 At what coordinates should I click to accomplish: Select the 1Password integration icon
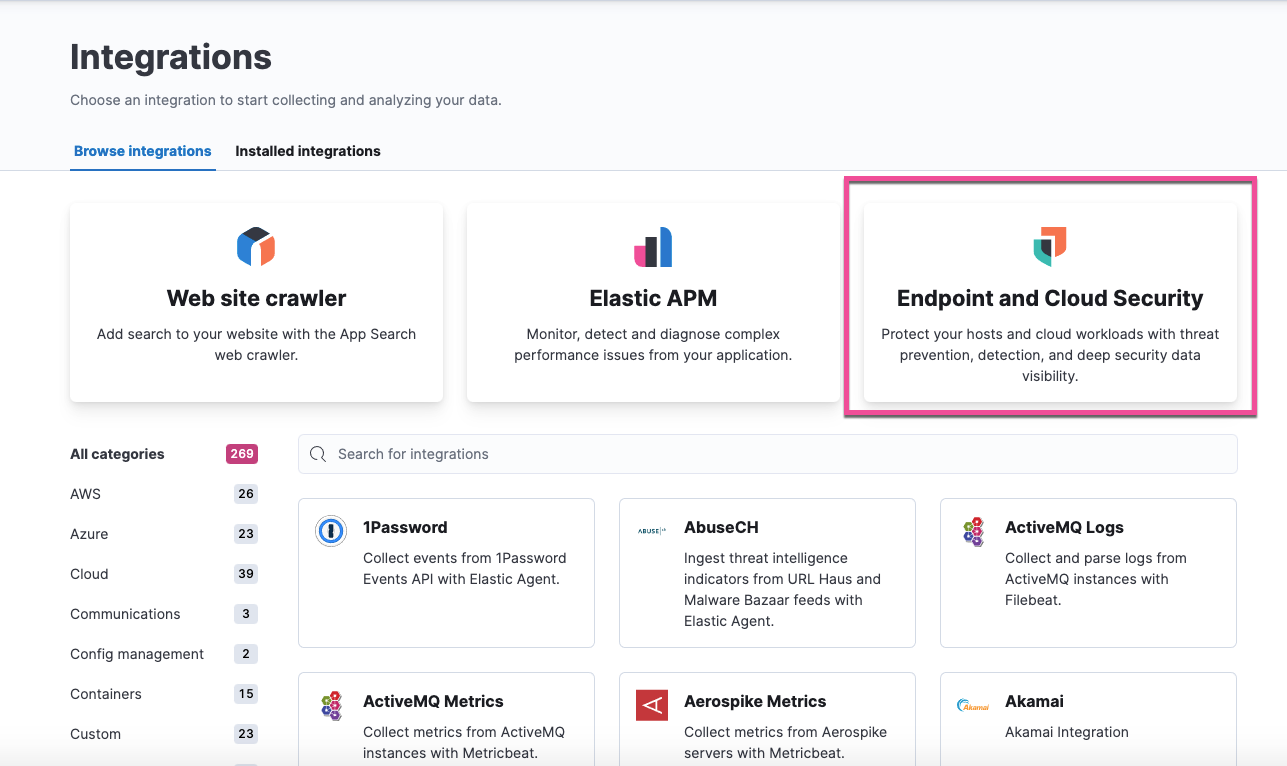click(331, 531)
